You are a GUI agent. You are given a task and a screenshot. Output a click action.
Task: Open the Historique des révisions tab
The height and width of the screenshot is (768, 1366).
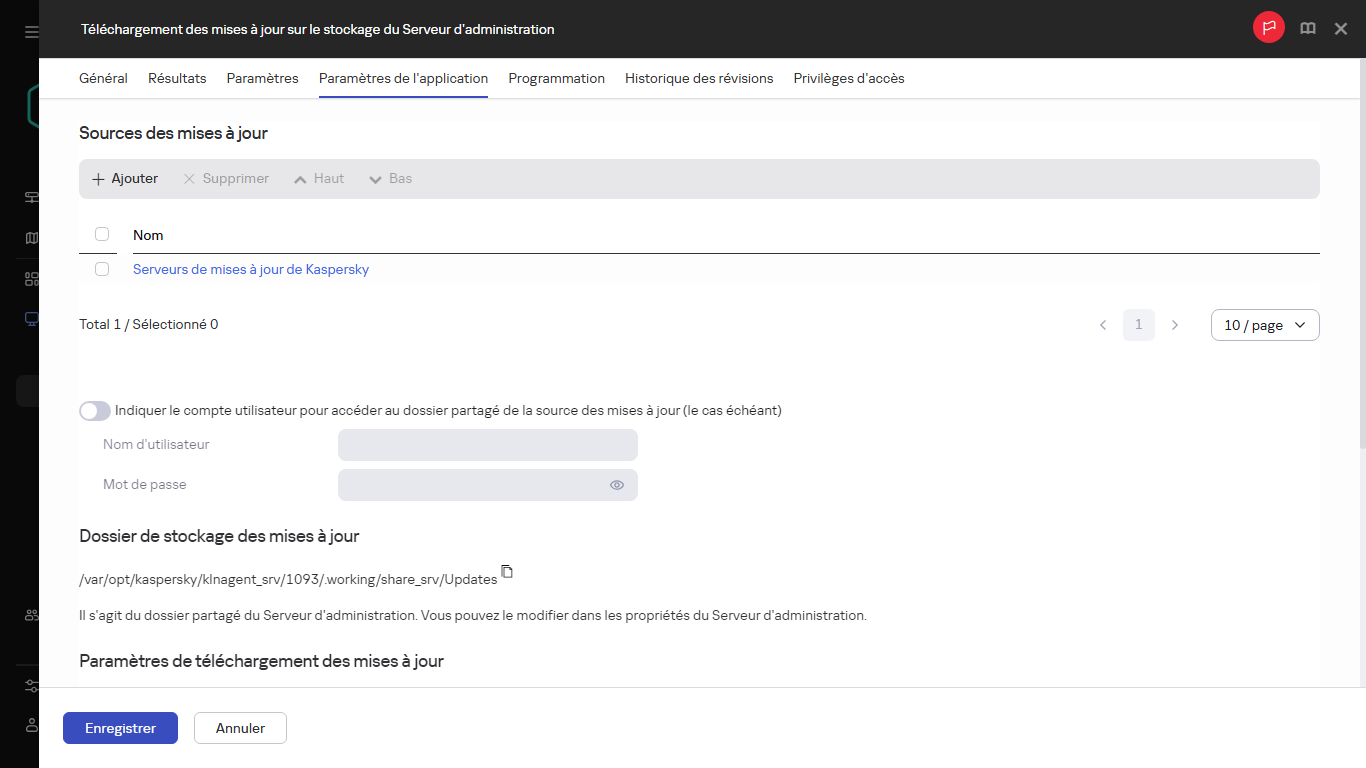click(699, 78)
